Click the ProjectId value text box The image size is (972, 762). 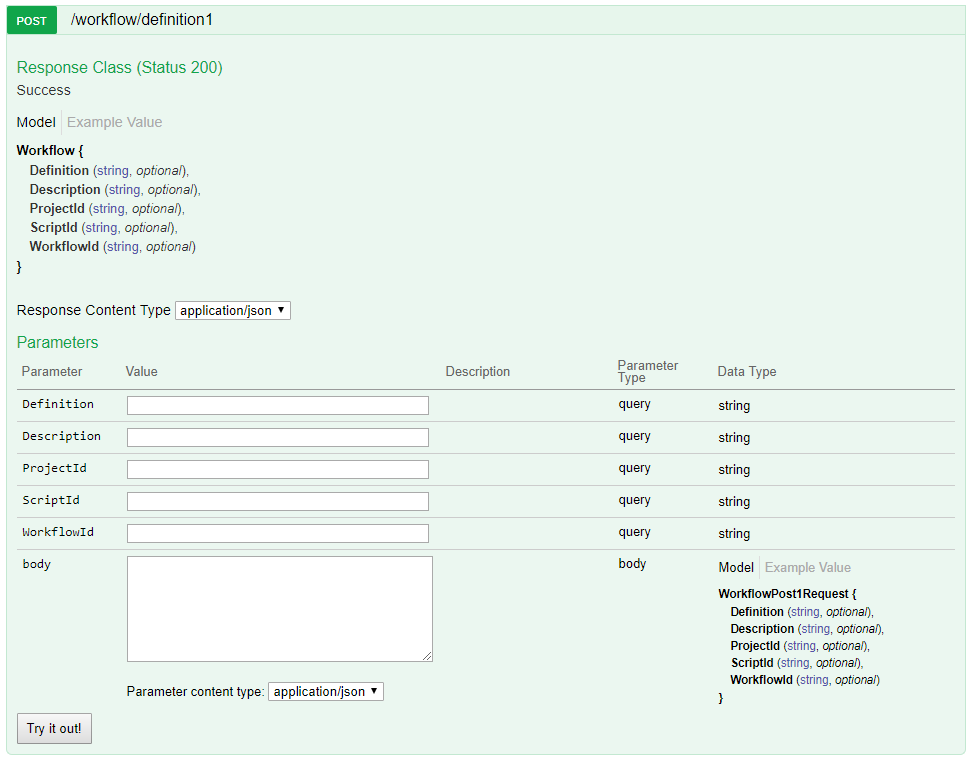(277, 469)
